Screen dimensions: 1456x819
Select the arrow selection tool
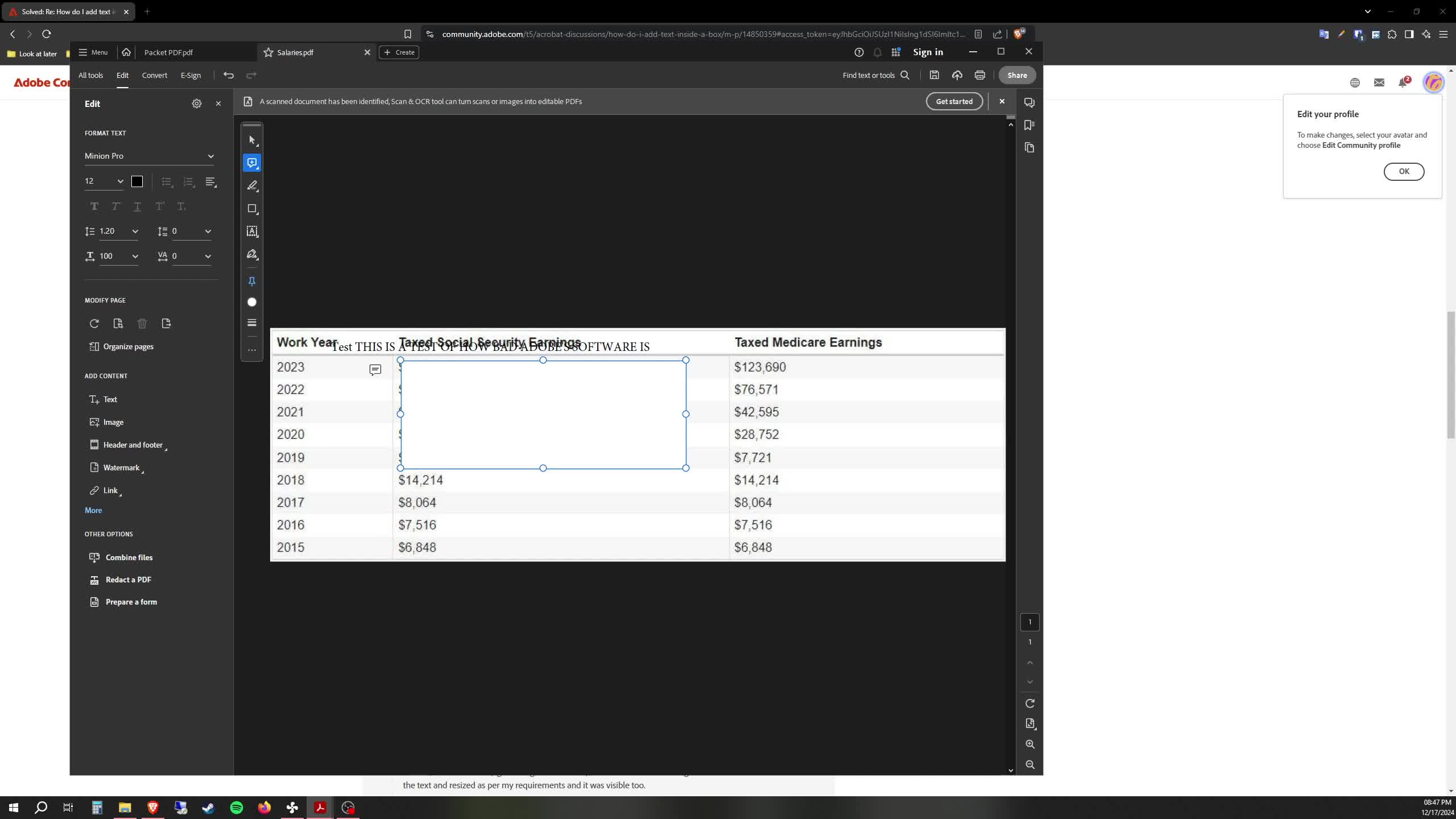[x=252, y=140]
